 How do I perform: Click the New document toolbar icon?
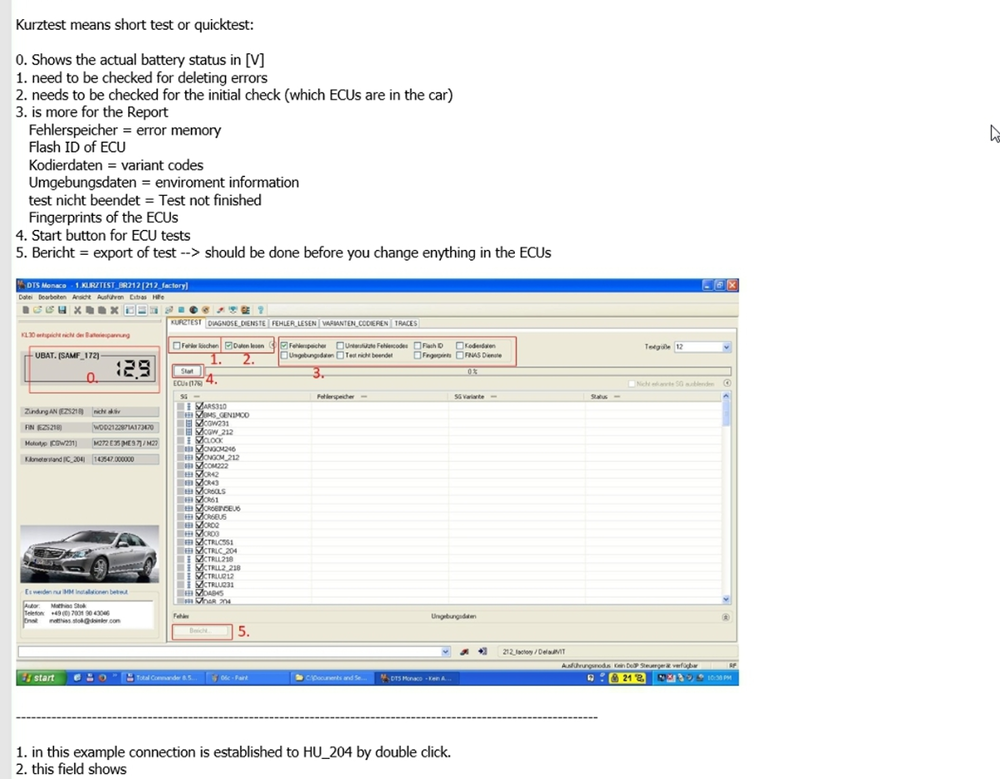click(25, 310)
